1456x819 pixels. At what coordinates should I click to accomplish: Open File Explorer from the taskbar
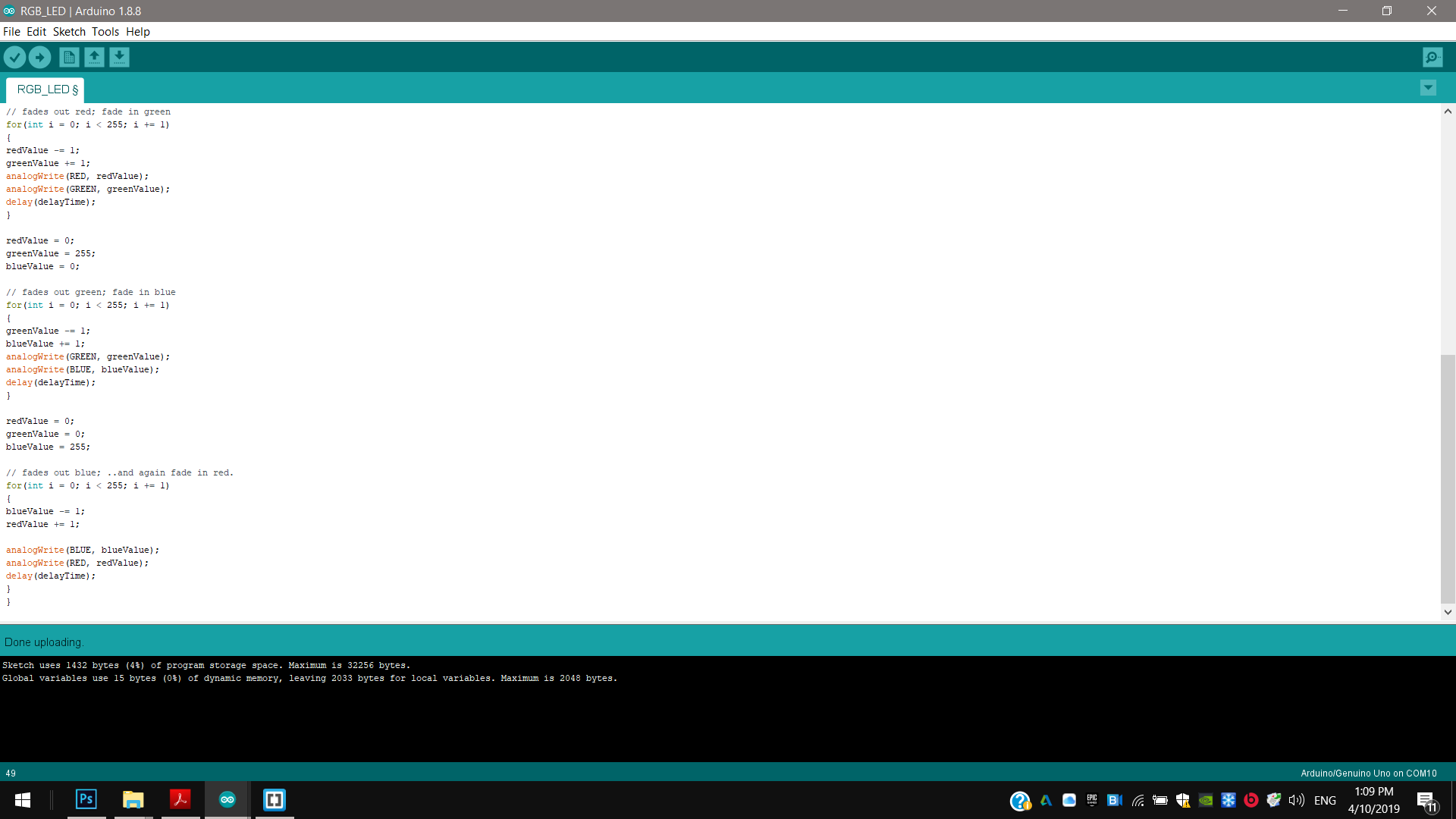pos(133,799)
